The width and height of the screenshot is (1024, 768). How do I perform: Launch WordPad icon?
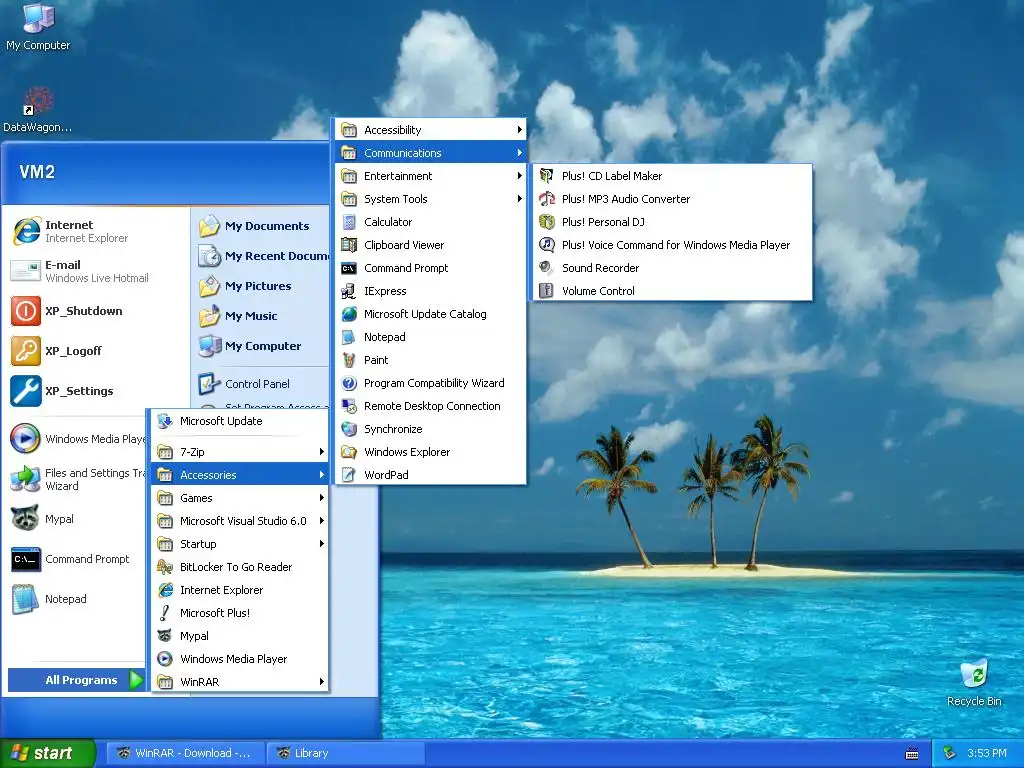[x=349, y=475]
